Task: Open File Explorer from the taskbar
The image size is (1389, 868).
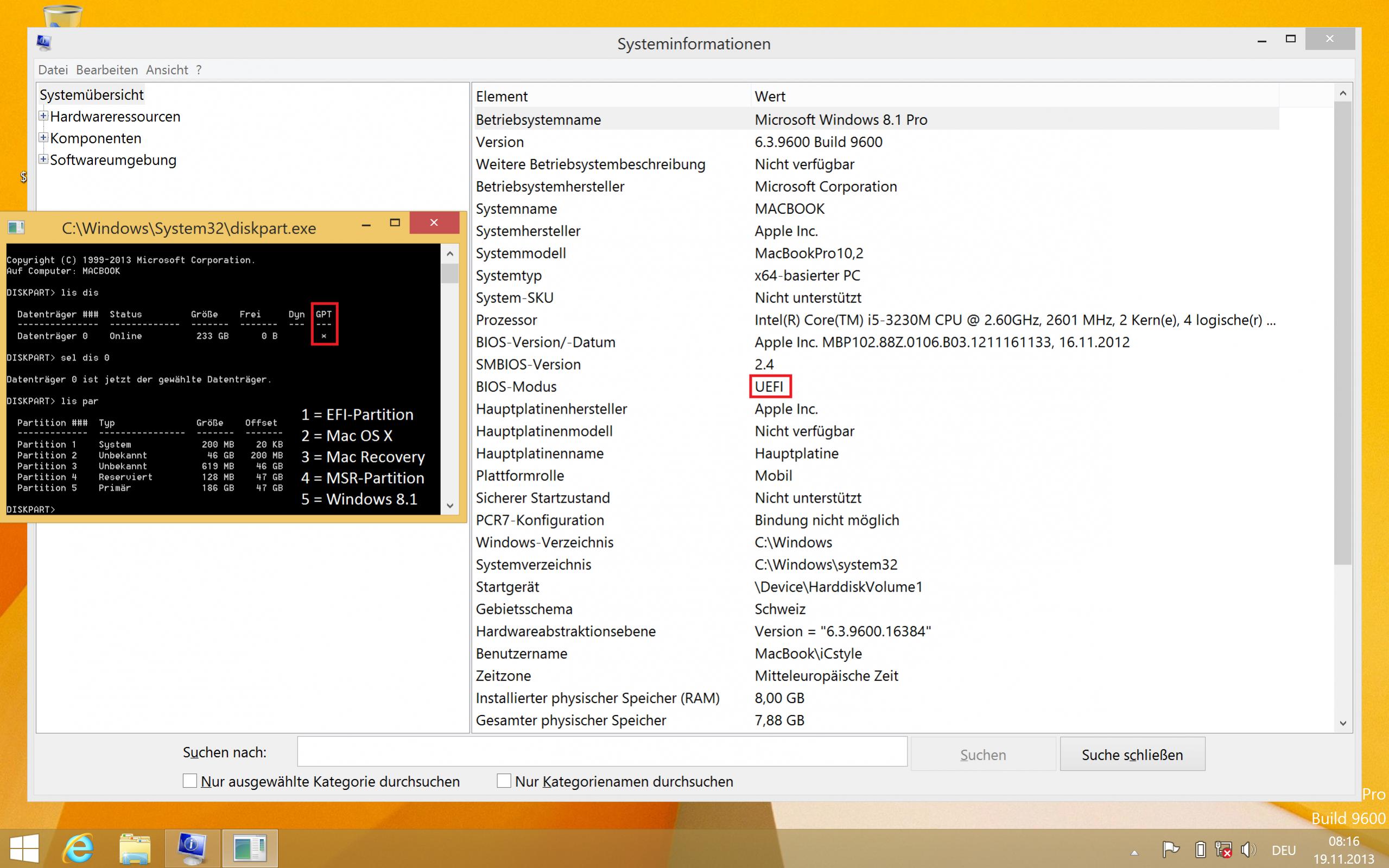Action: pos(135,848)
